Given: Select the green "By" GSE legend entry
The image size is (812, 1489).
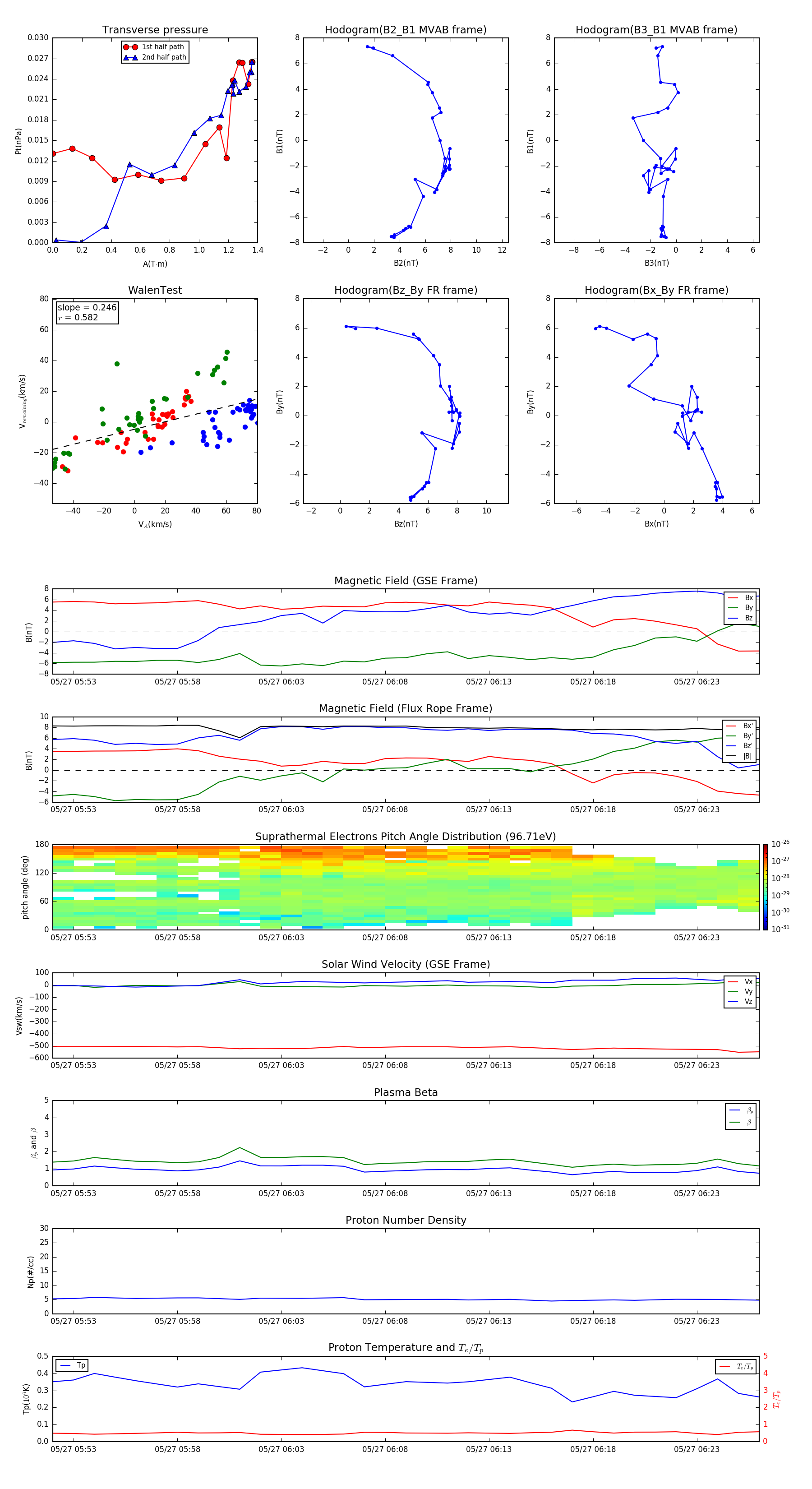Looking at the screenshot, I should pyautogui.click(x=740, y=608).
